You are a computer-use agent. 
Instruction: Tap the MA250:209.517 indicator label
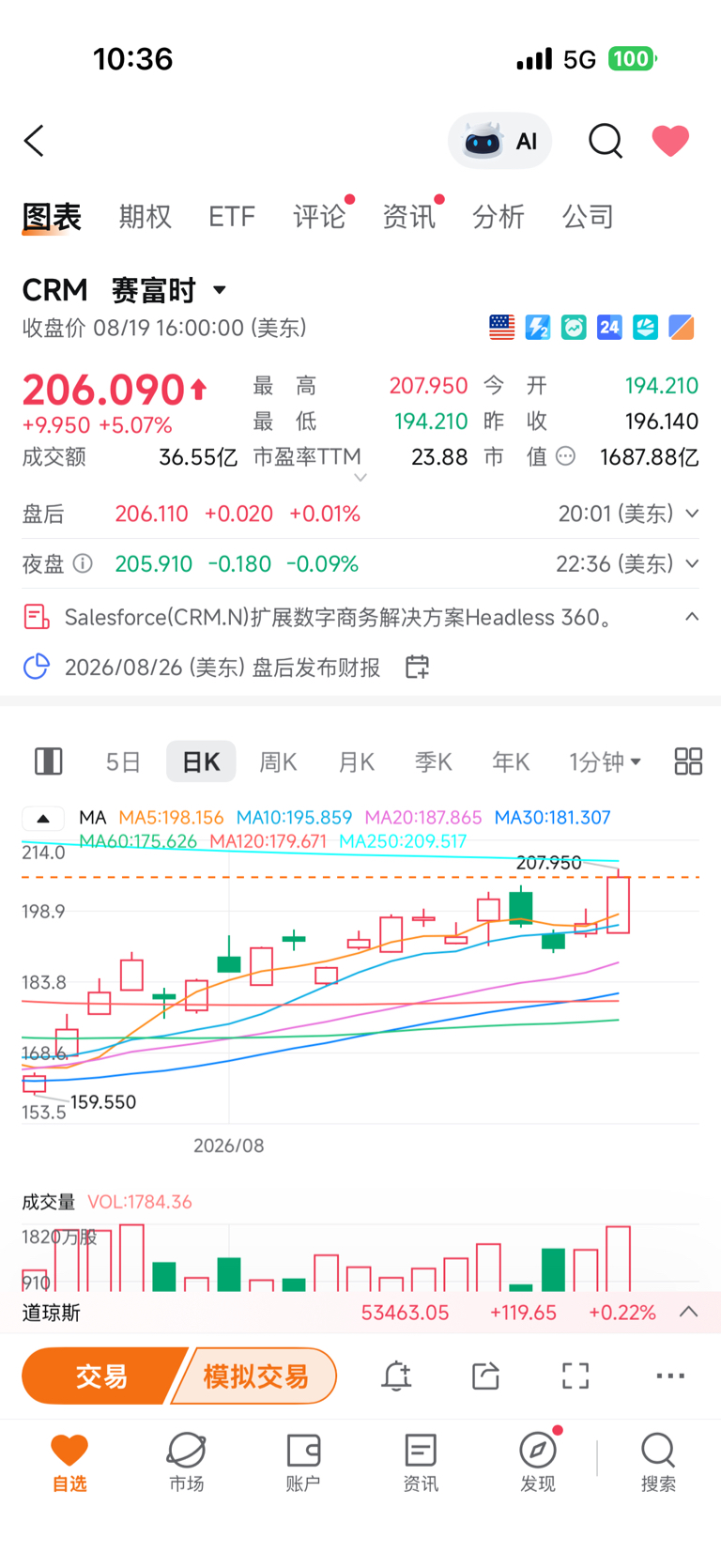pyautogui.click(x=403, y=841)
